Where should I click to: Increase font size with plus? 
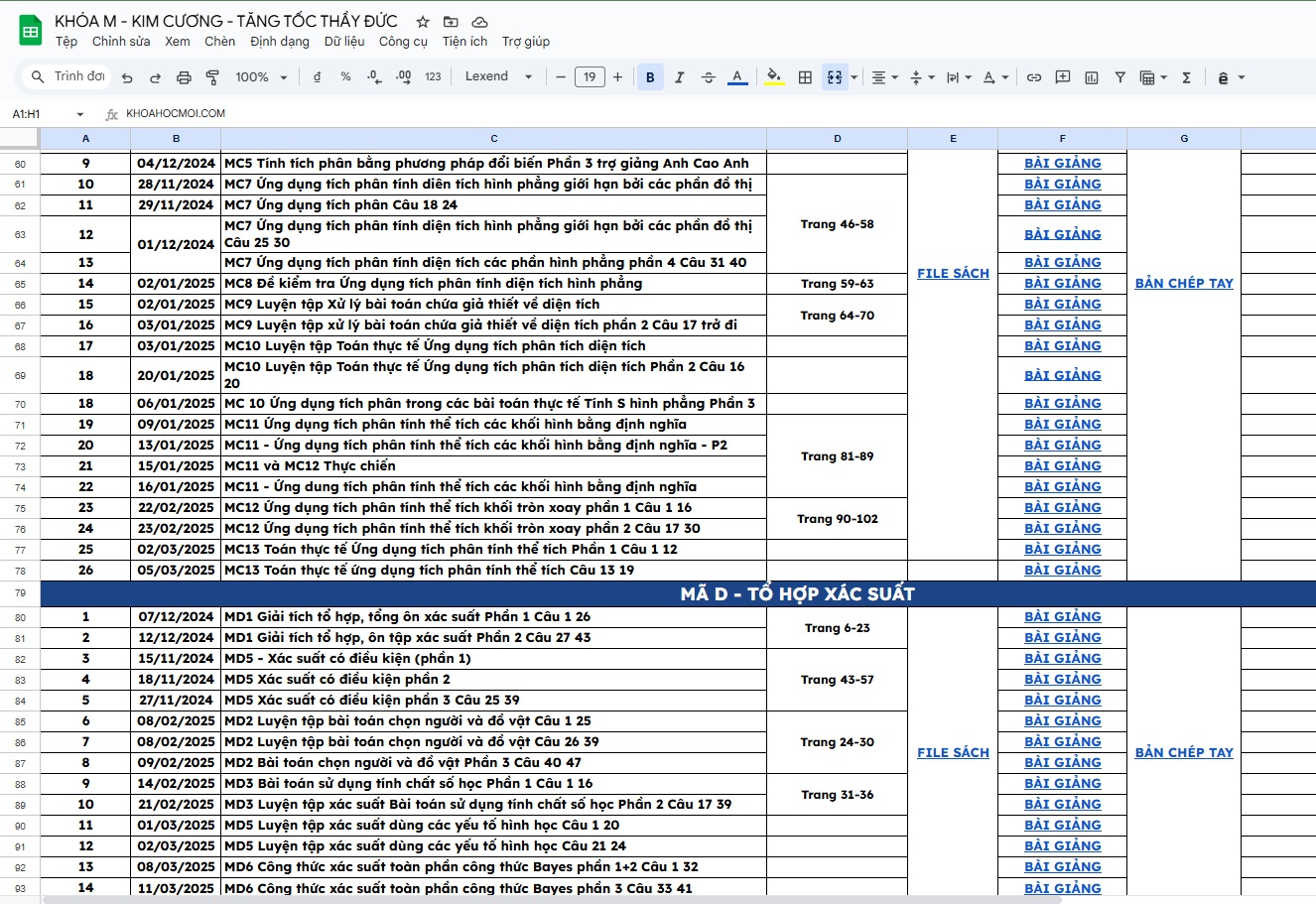(618, 77)
